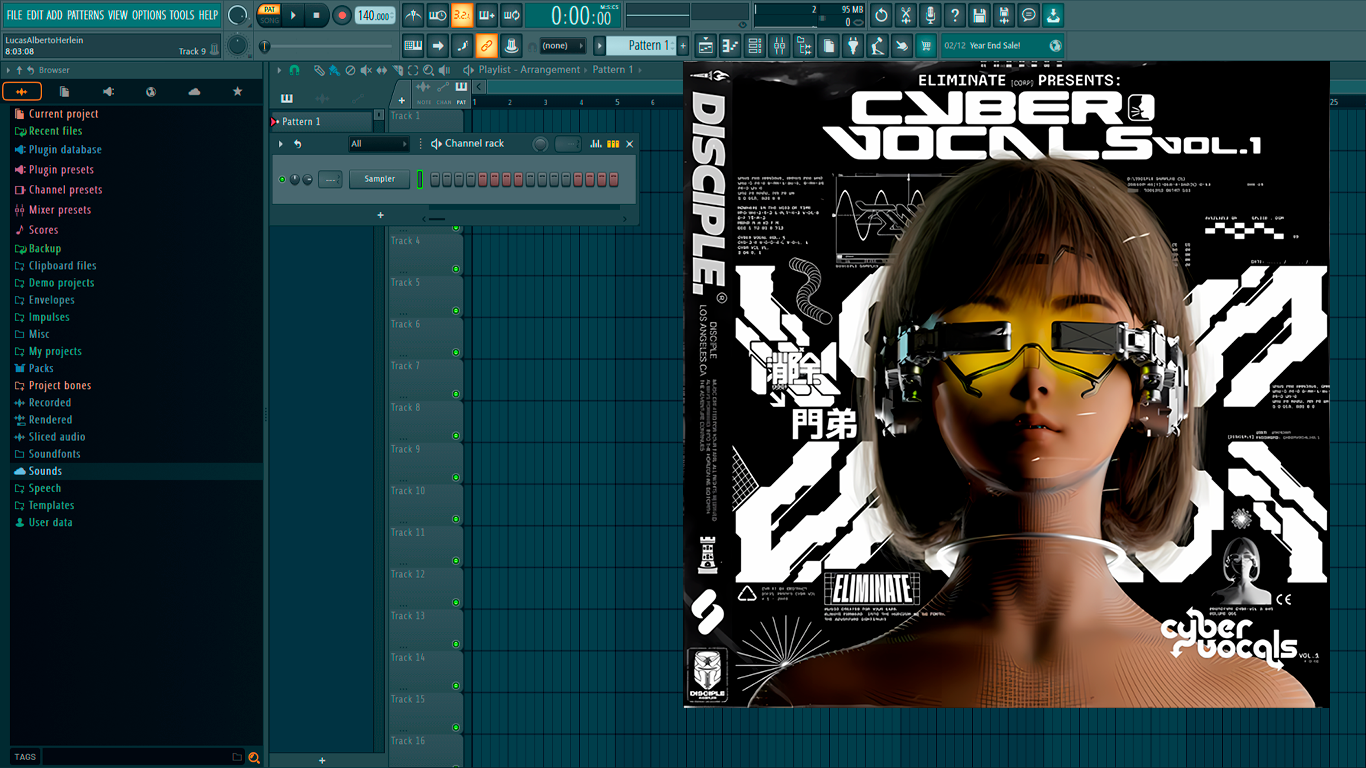This screenshot has width=1366, height=768.
Task: Open the Year End Sale news panel
Action: coord(1002,45)
